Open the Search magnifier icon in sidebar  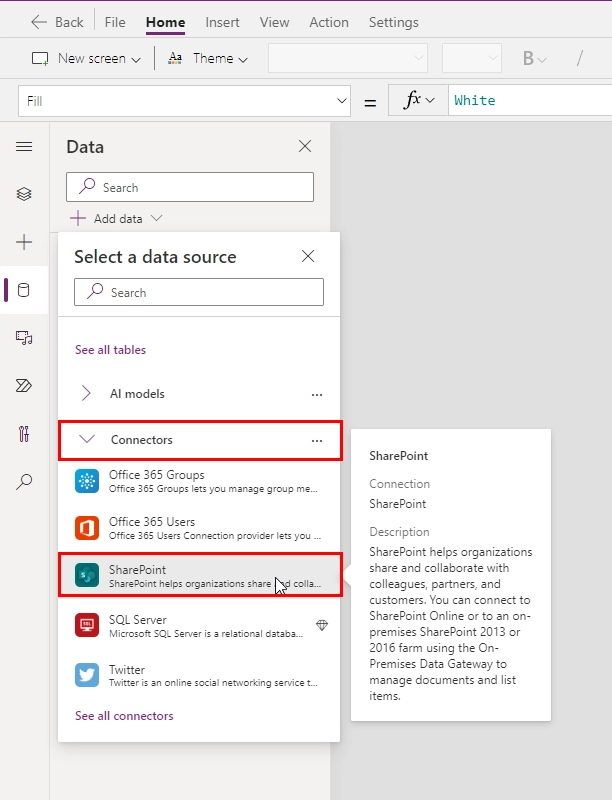click(x=24, y=481)
